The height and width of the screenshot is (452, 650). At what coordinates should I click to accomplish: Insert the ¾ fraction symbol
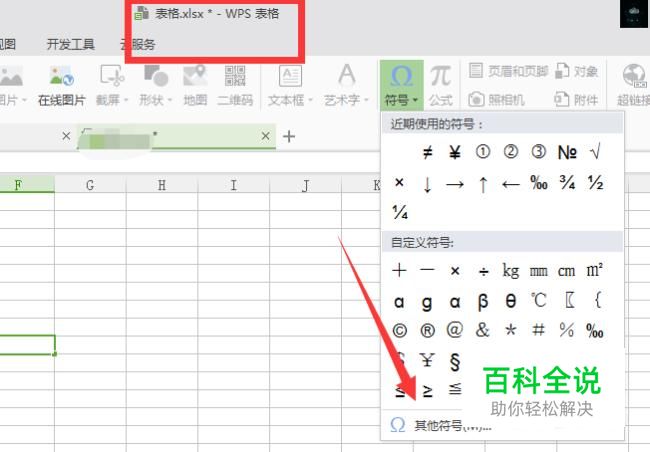pyautogui.click(x=567, y=182)
